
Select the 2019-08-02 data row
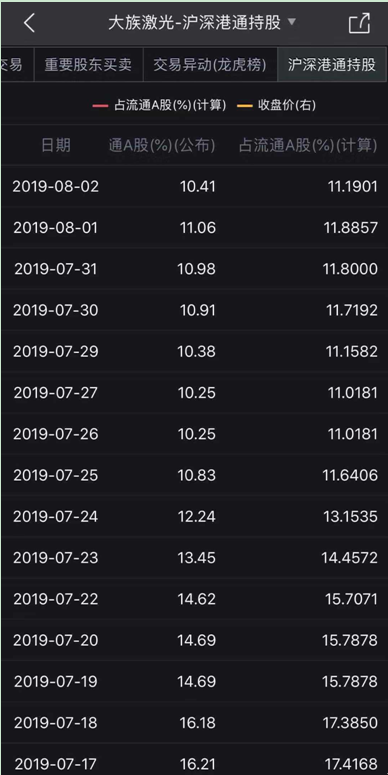pos(194,186)
